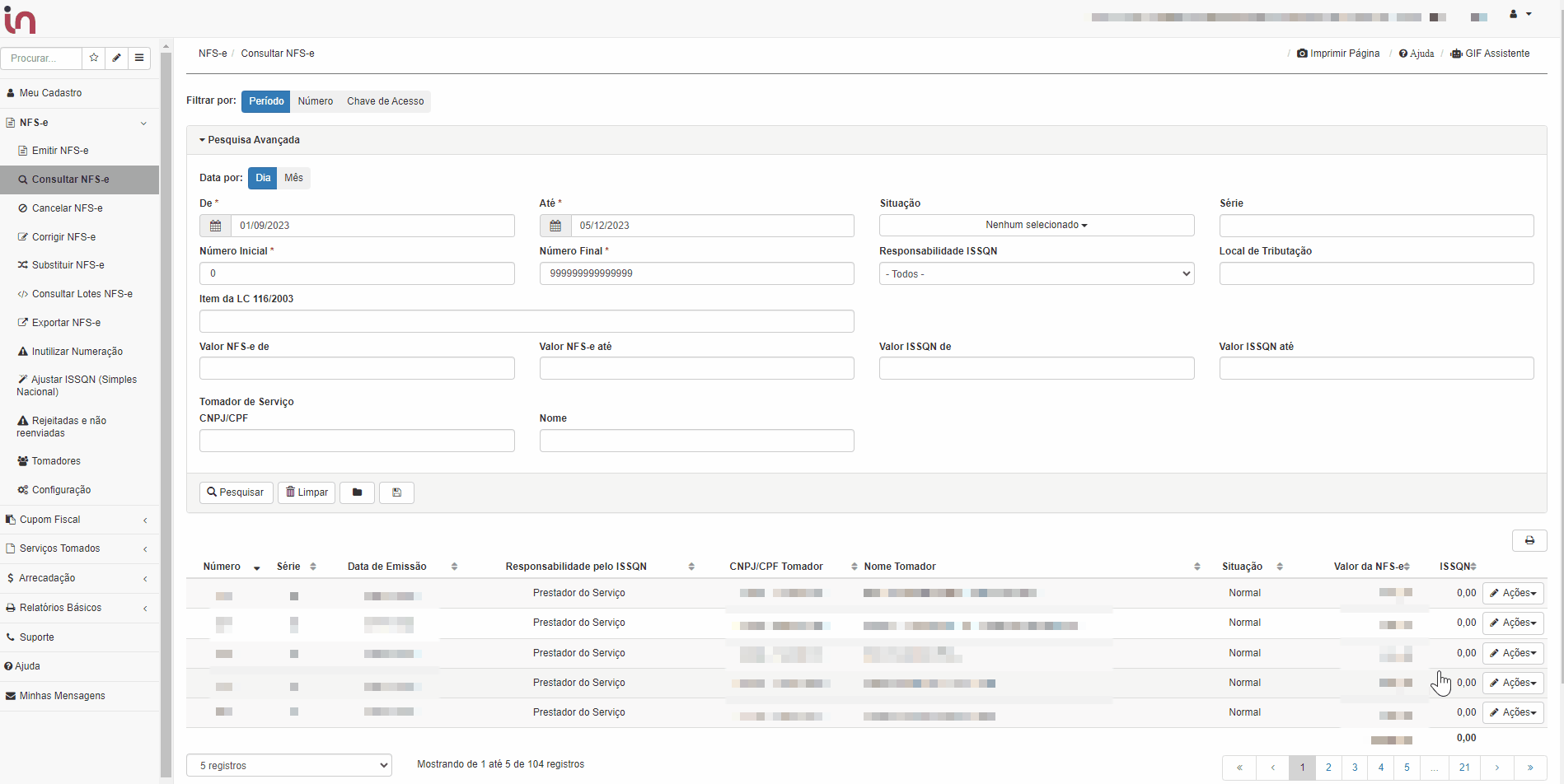Toggle the sidebar hamburger menu icon
The height and width of the screenshot is (784, 1564).
tap(139, 58)
